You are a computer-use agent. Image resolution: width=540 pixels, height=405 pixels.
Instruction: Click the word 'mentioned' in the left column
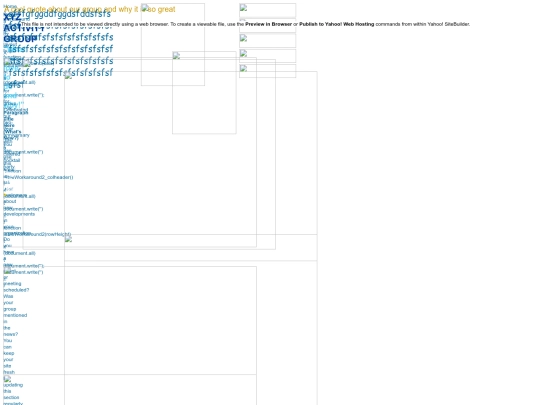click(15, 315)
